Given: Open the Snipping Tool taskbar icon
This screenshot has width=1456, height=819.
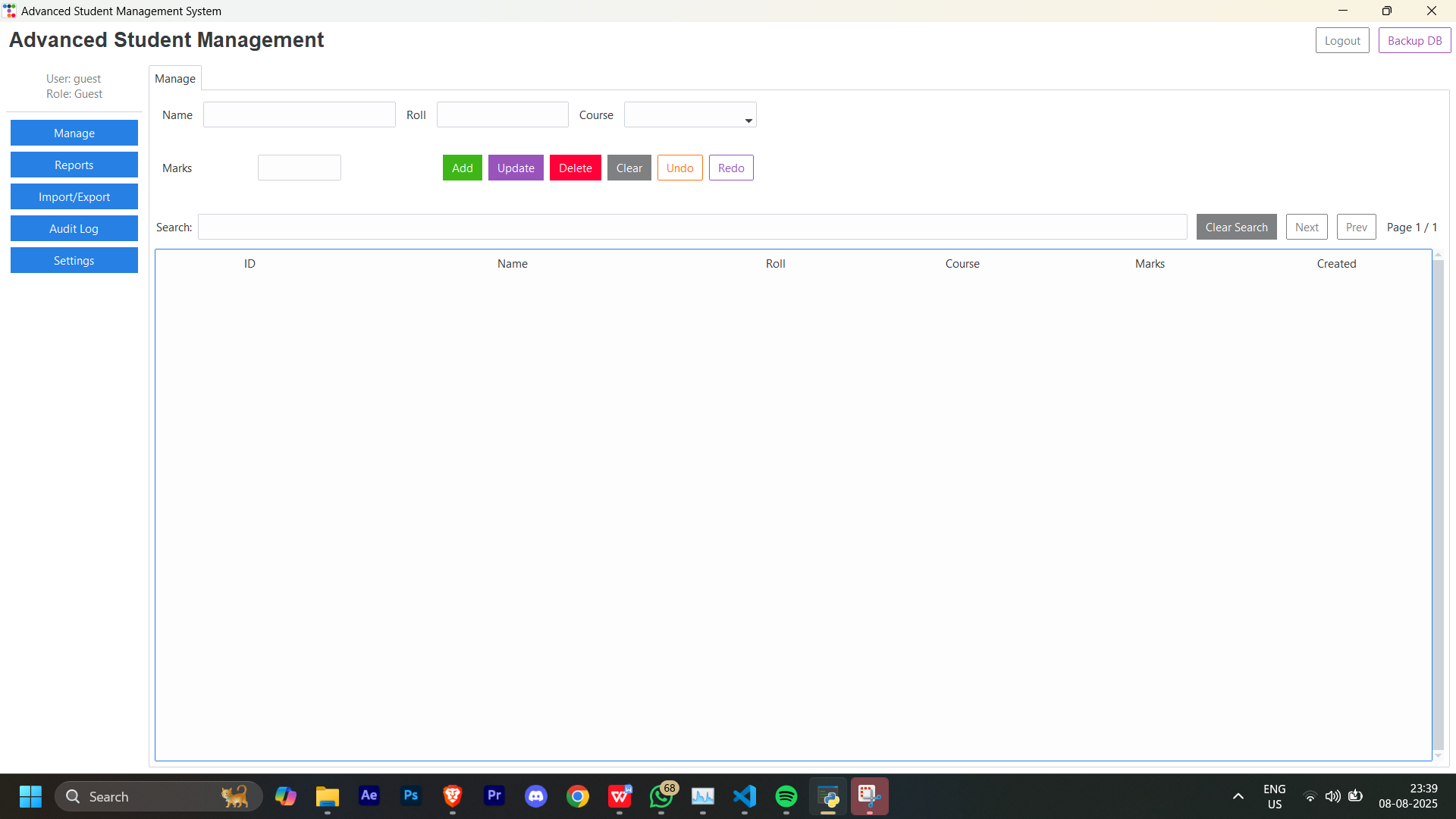Looking at the screenshot, I should [x=870, y=796].
